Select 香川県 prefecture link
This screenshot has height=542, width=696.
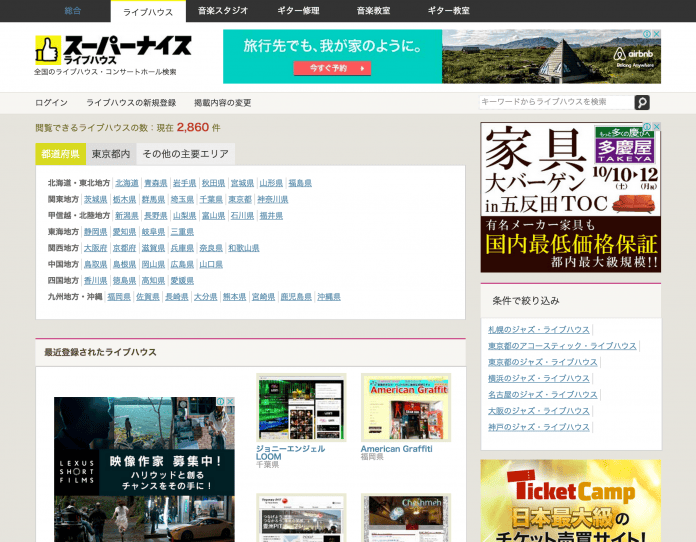click(95, 281)
